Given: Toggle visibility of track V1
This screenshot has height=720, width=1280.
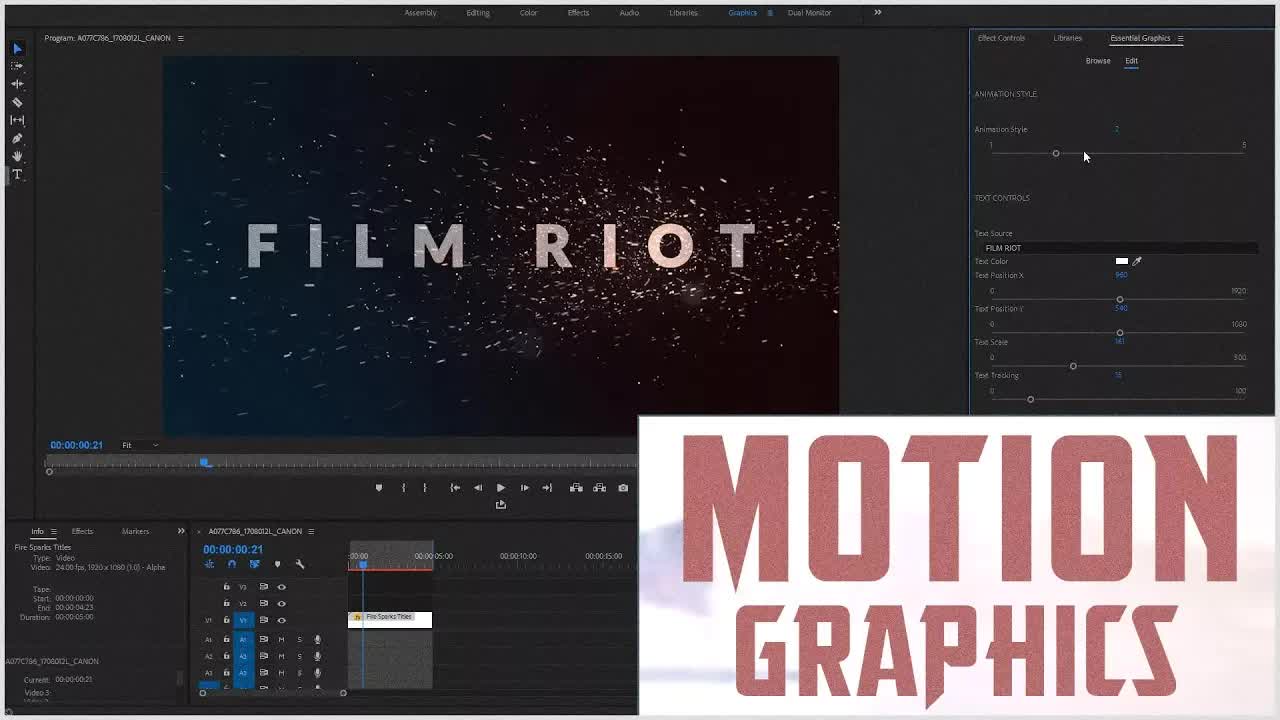Looking at the screenshot, I should [x=281, y=621].
